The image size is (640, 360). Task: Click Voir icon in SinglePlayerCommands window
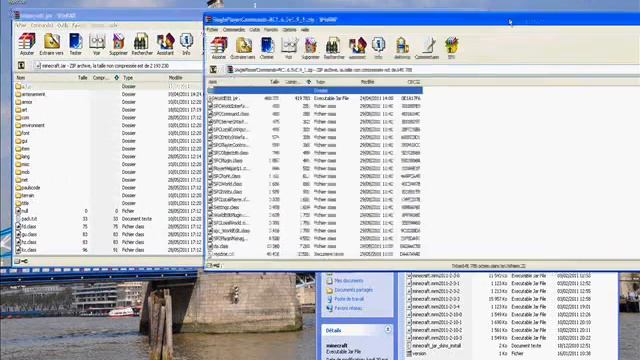click(x=289, y=48)
